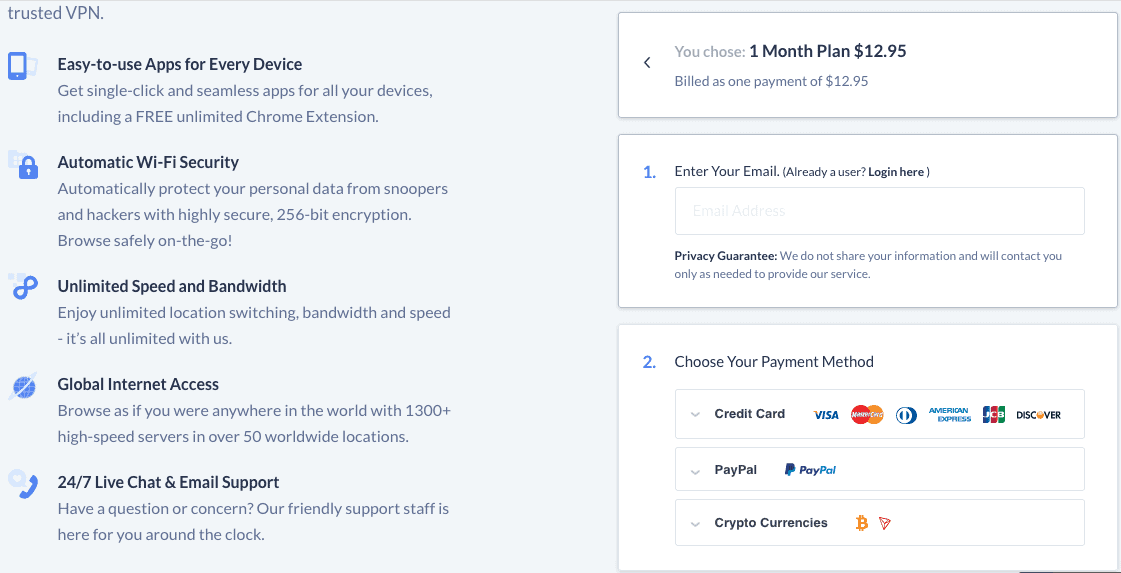Click the PayPal logo
This screenshot has height=573, width=1121.
(810, 470)
